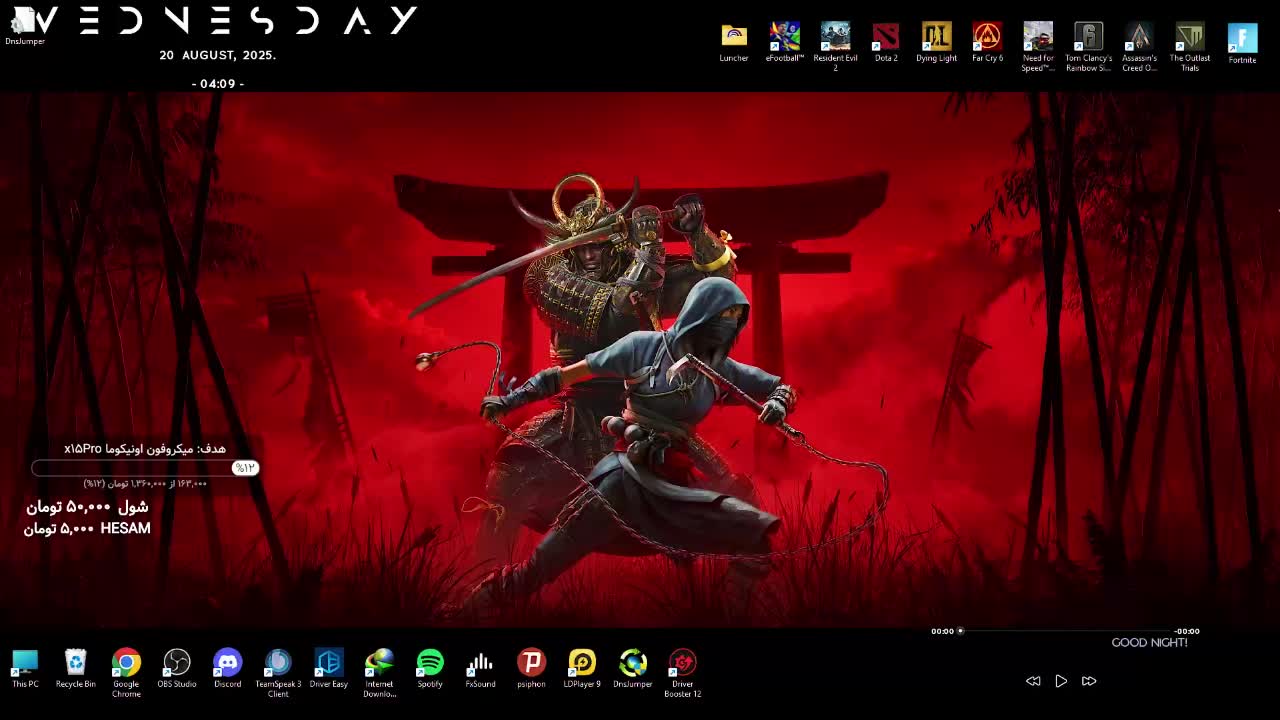Launch the eFootball desktop shortcut
Screen dimensions: 1280x720
[785, 42]
